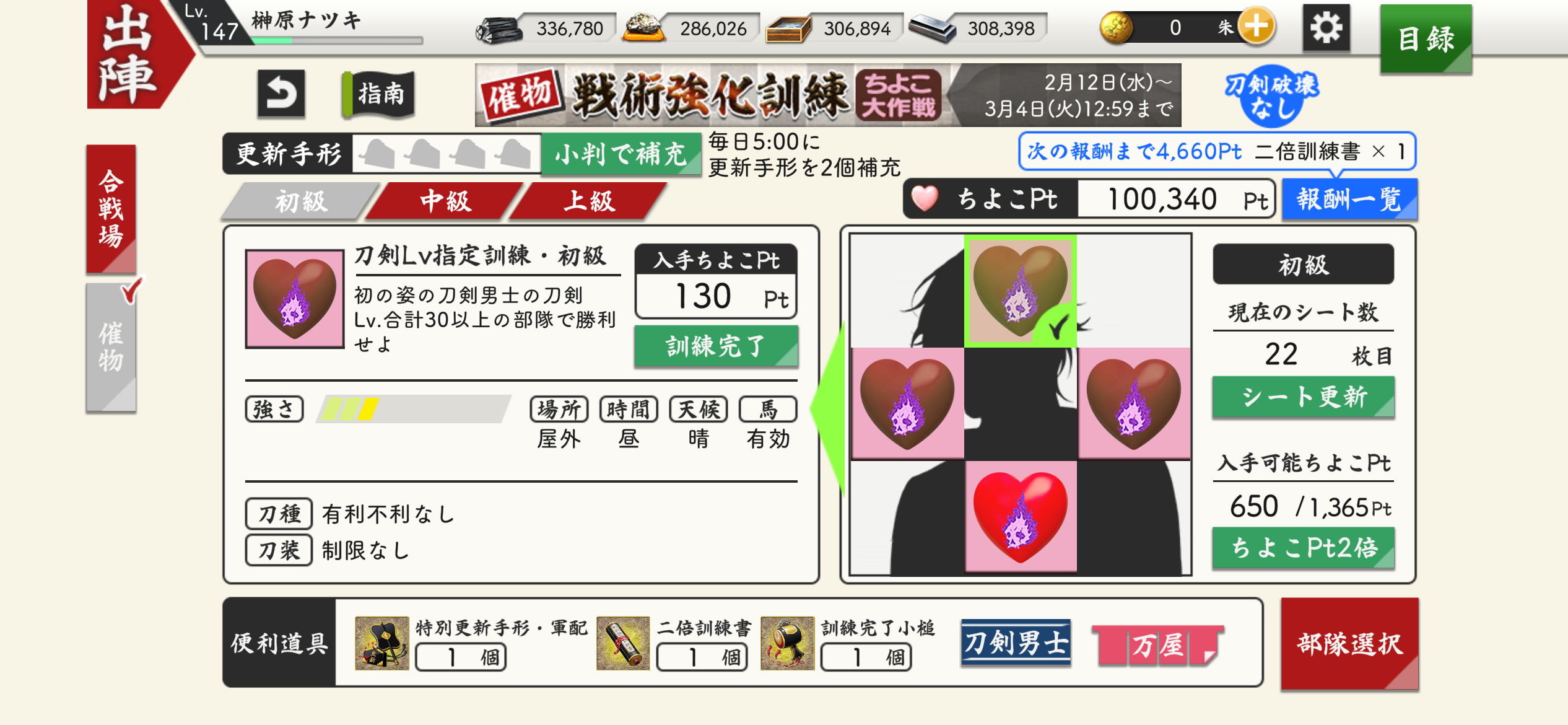Viewport: 1568px width, 725px height.
Task: Click the シート更新 button
Action: coord(1303,397)
